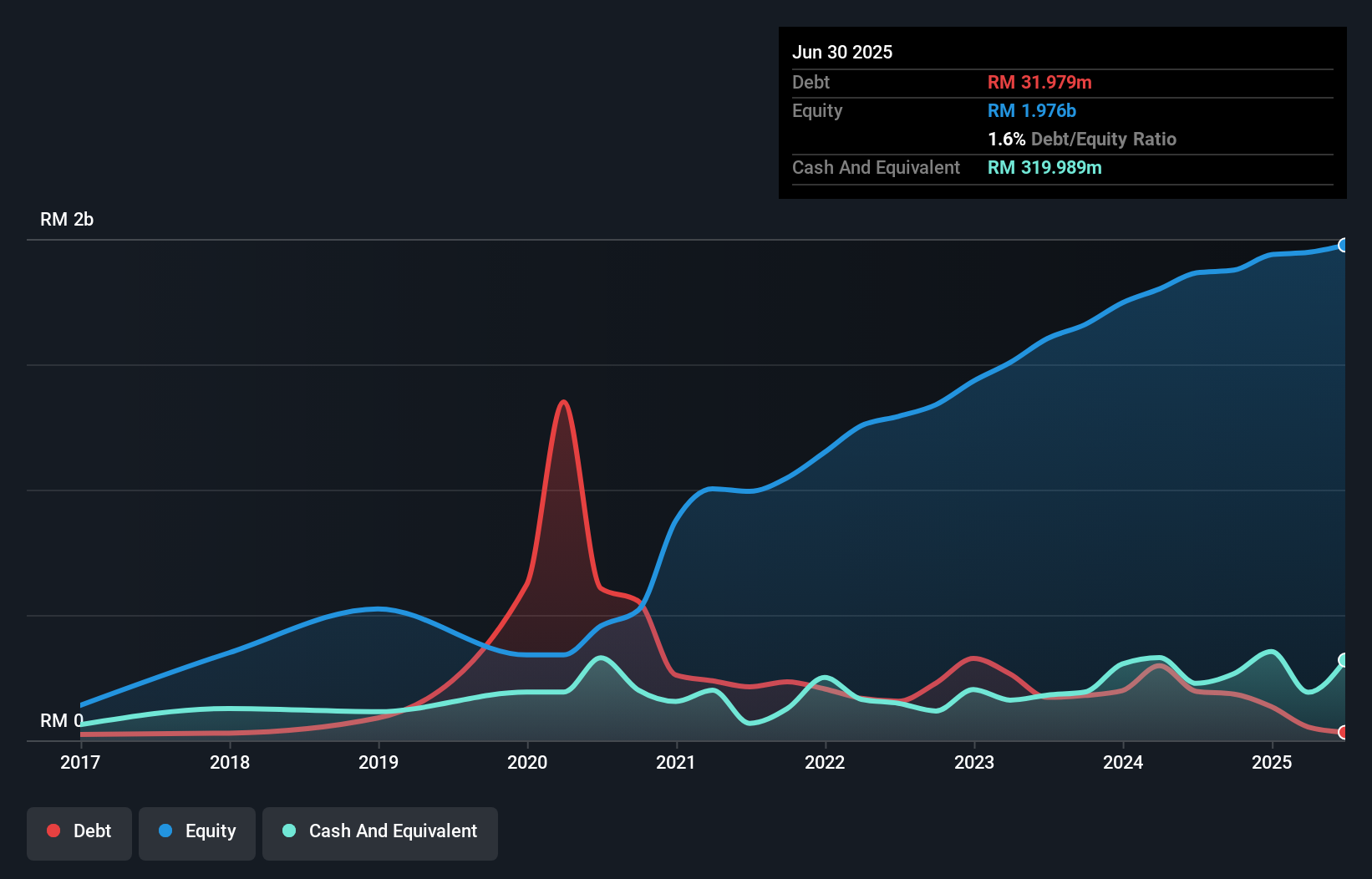
Task: Click the teal Cash And Equivalent dot icon
Action: point(287,831)
